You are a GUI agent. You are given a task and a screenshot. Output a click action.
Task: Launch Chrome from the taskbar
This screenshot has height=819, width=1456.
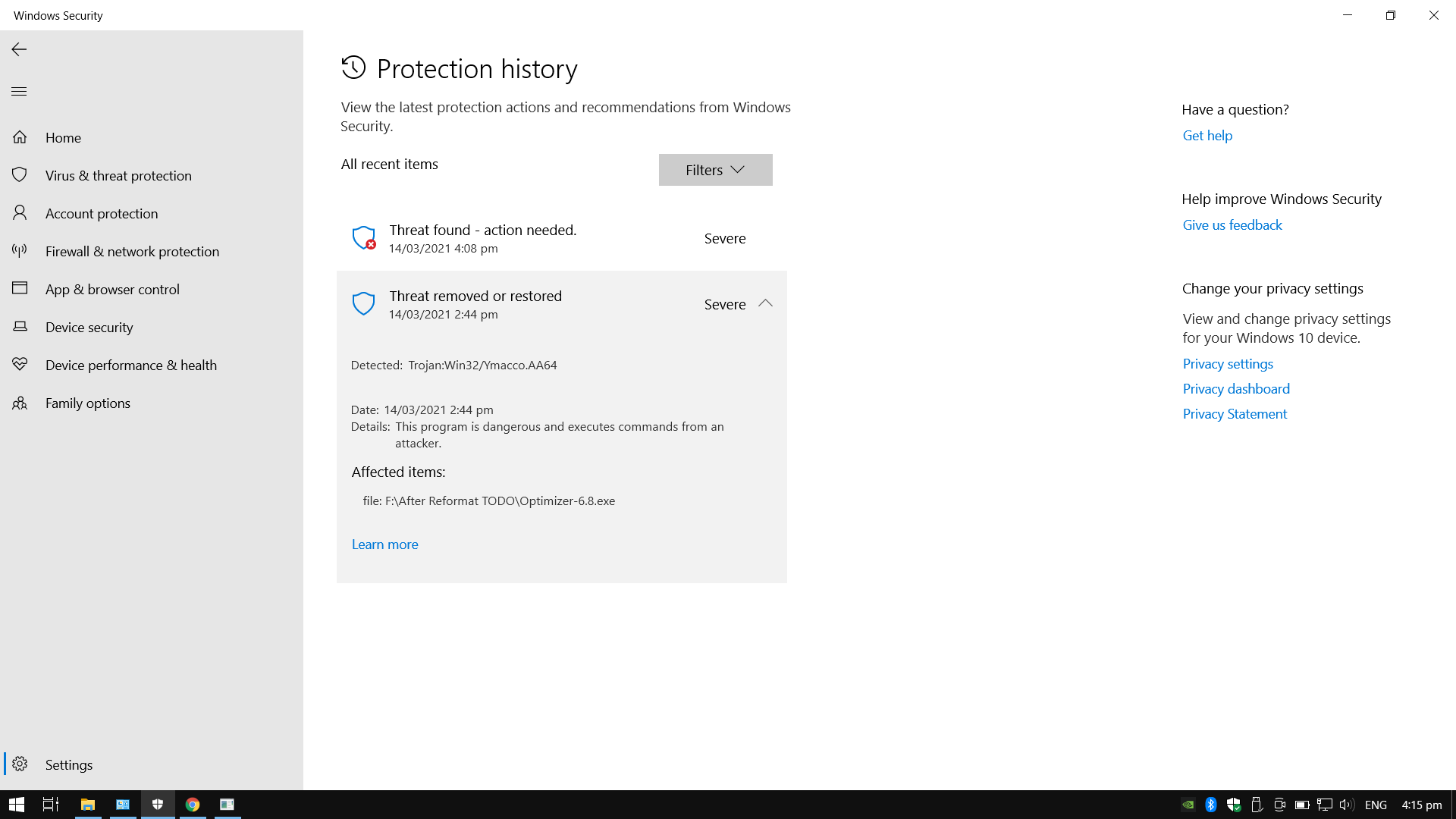point(193,804)
